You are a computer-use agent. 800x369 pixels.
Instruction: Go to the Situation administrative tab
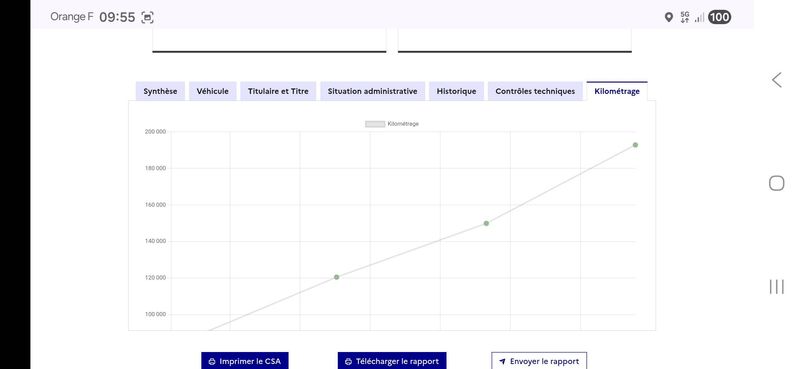click(372, 91)
